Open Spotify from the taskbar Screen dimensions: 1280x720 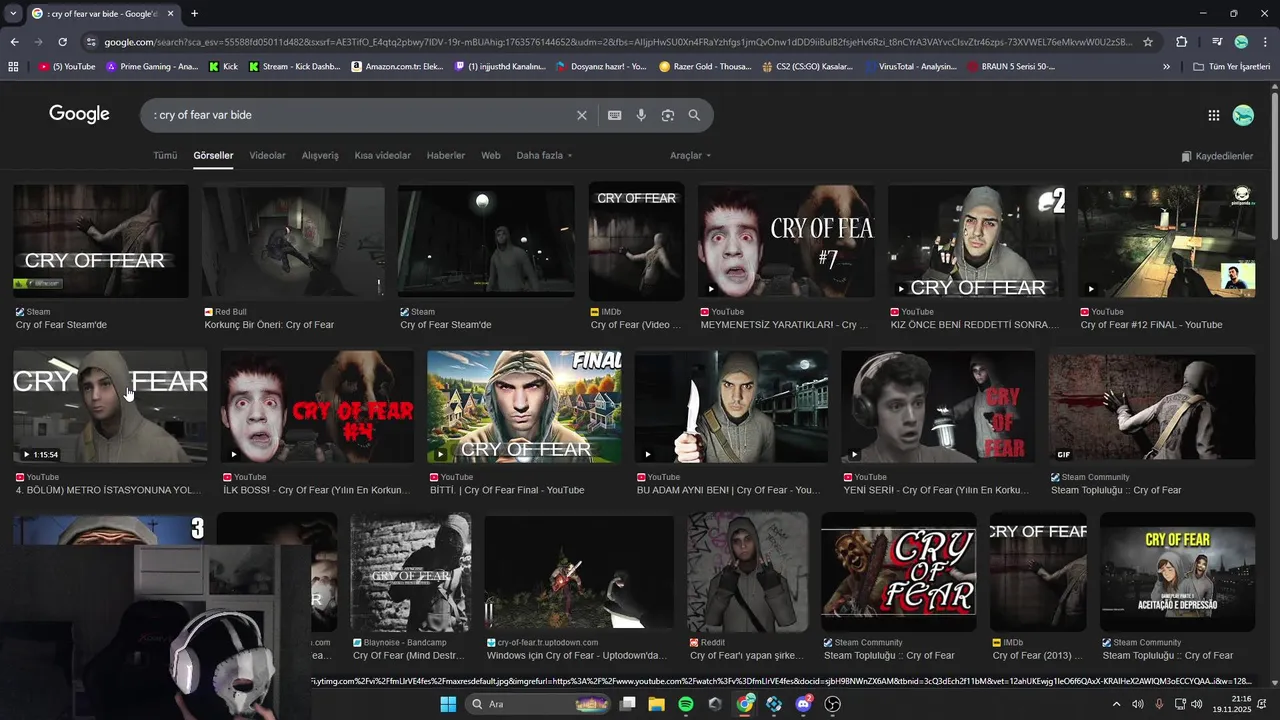[x=685, y=704]
